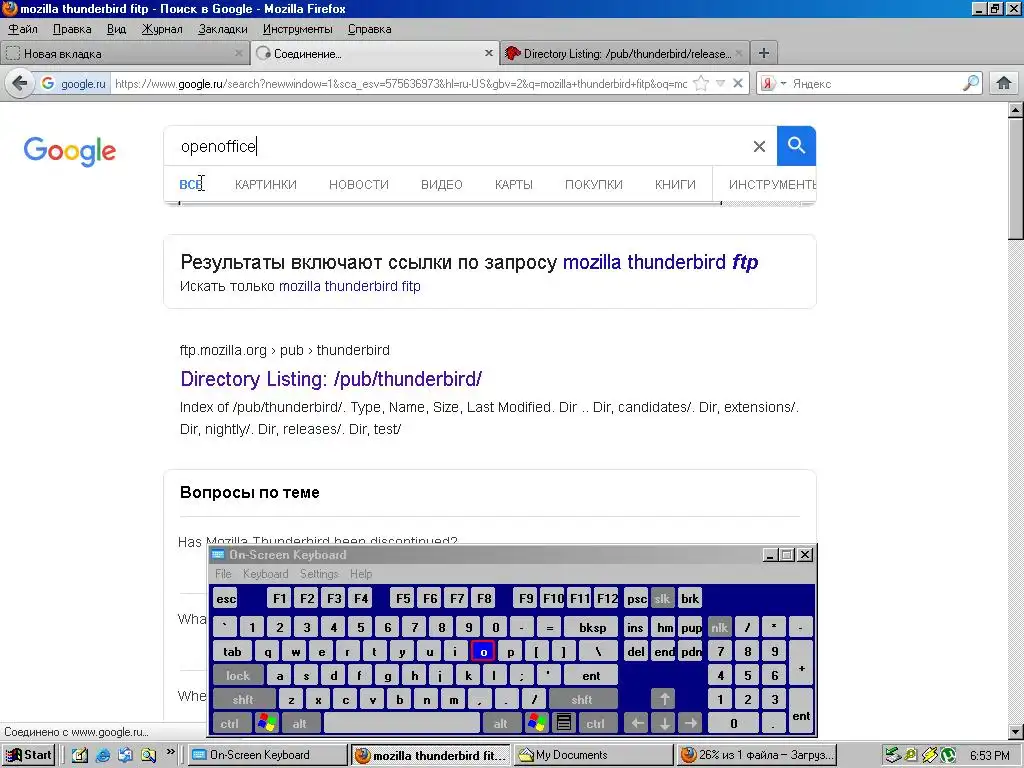Click the down arrow key on on-screen keyboard

pyautogui.click(x=664, y=723)
